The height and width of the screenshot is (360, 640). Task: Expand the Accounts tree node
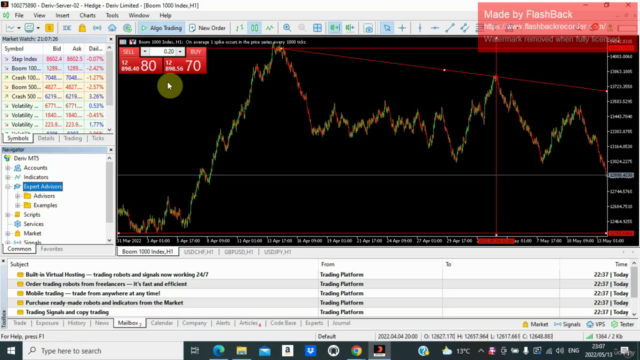click(8, 168)
